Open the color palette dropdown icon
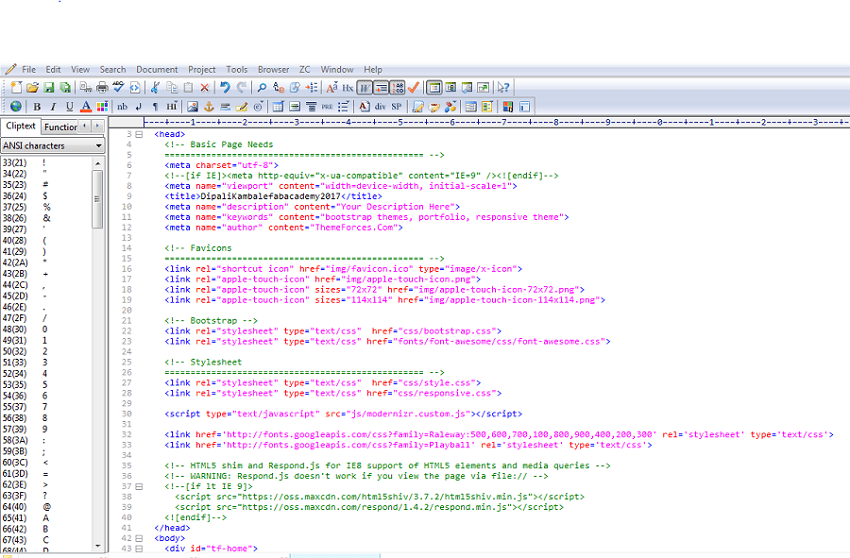The image size is (850, 558). [x=102, y=106]
